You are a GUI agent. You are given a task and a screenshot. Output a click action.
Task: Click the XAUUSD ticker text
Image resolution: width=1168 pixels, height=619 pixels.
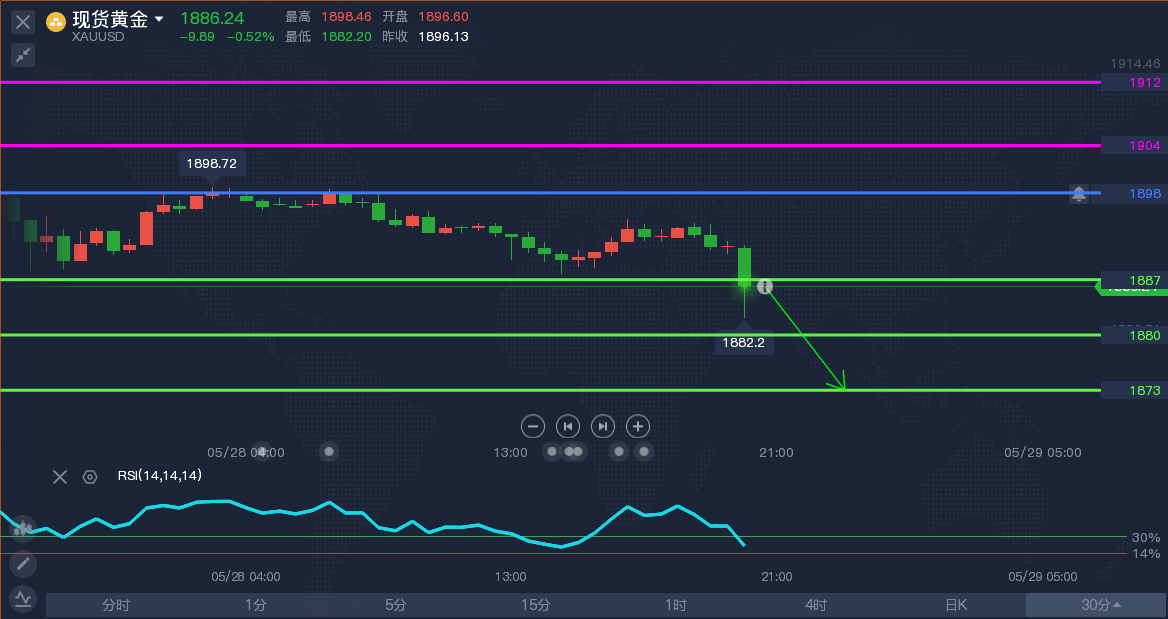tap(98, 37)
